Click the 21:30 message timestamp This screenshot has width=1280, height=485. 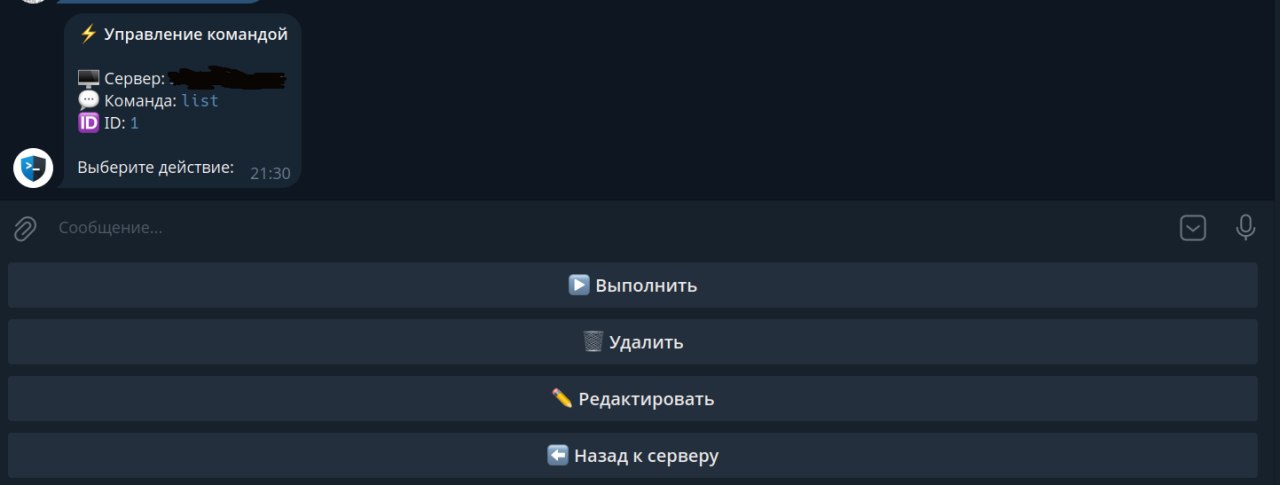pos(270,173)
